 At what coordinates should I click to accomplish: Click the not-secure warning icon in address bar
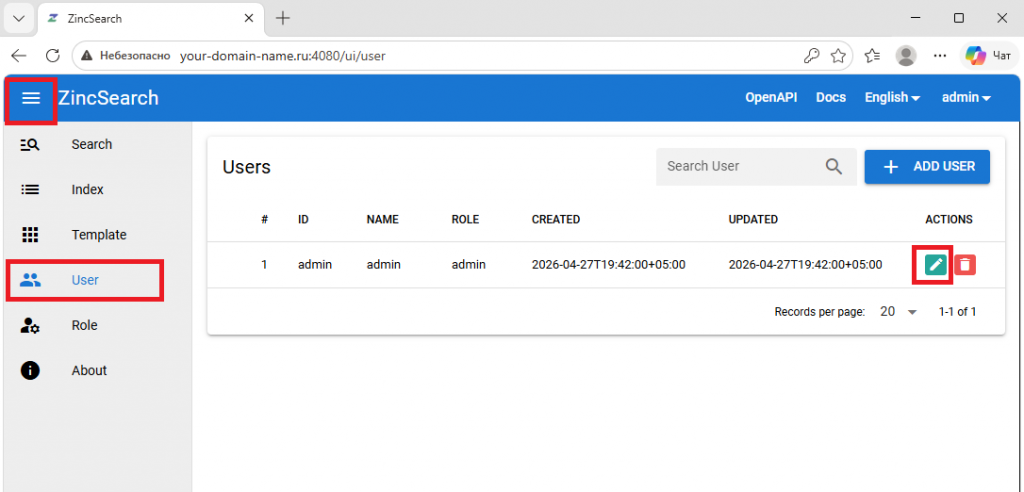[86, 56]
